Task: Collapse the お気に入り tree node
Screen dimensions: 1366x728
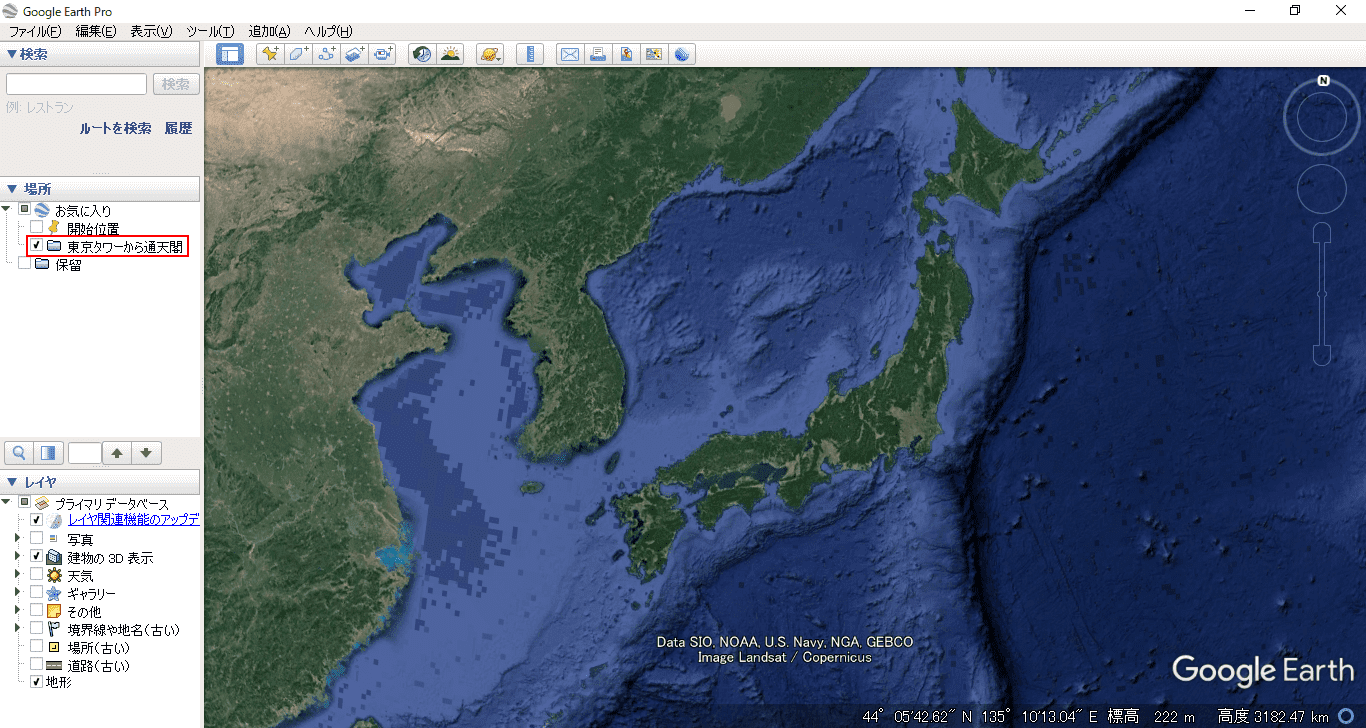Action: (7, 210)
